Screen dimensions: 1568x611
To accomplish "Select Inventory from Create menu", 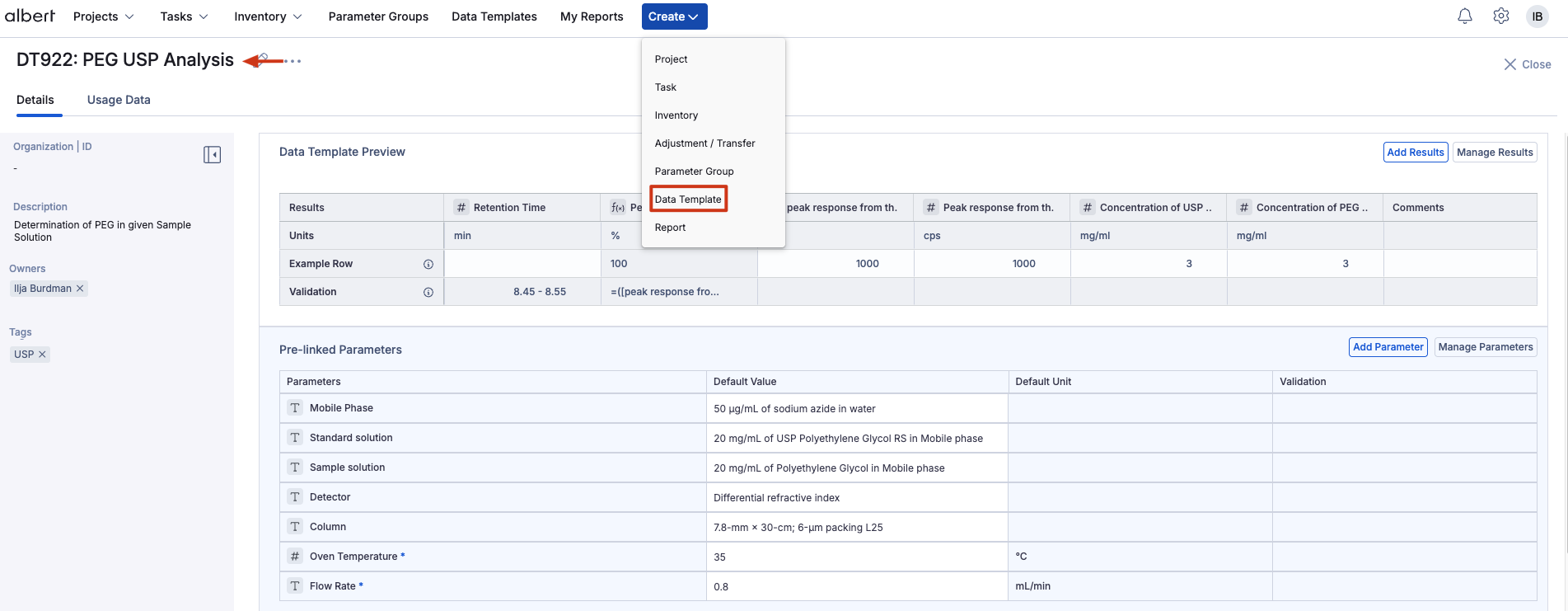I will coord(676,115).
